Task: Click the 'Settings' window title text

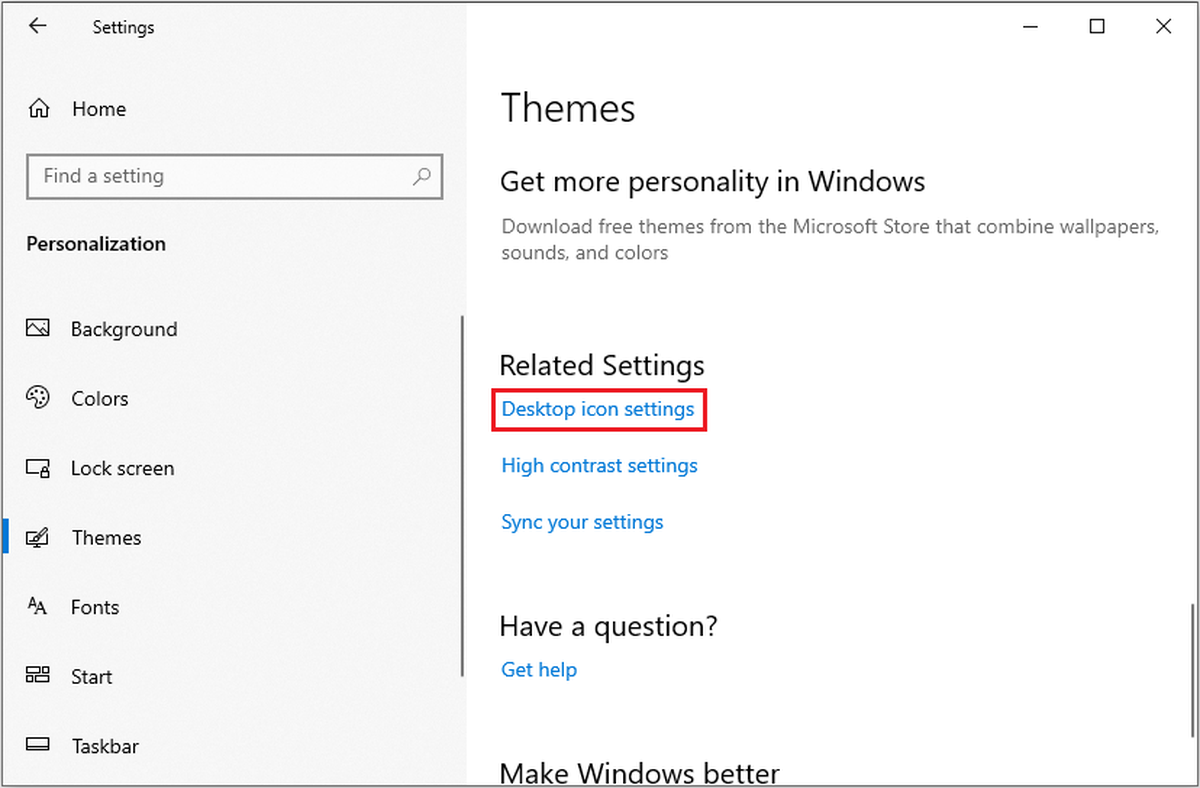Action: click(x=124, y=28)
